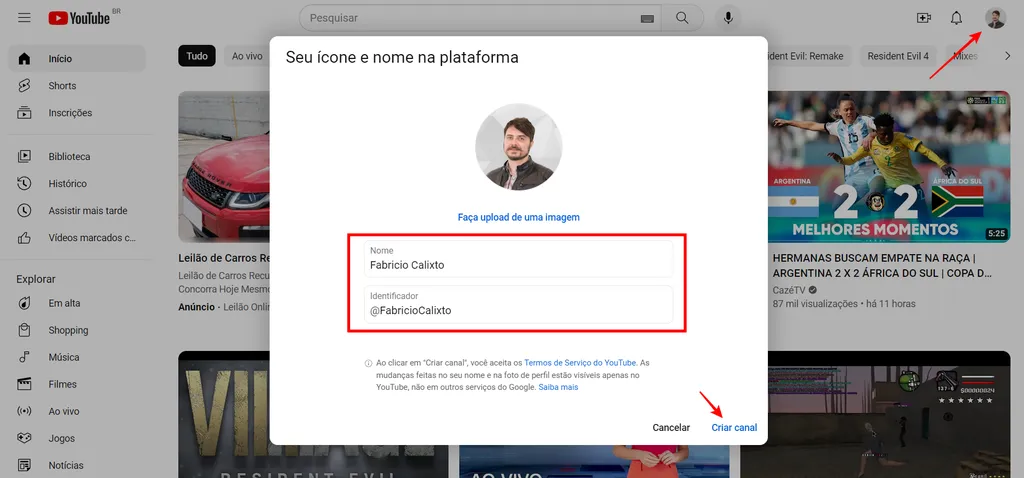The image size is (1024, 478).
Task: Open Termos de Serviço do YouTube link
Action: tap(580, 362)
